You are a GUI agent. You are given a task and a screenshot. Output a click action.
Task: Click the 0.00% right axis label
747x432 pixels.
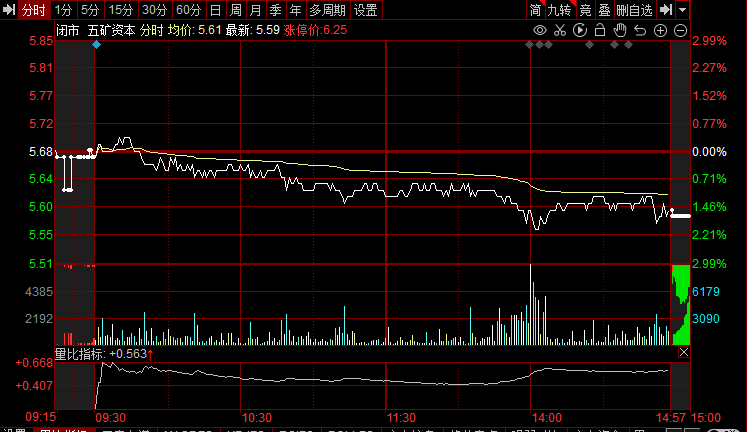point(709,152)
